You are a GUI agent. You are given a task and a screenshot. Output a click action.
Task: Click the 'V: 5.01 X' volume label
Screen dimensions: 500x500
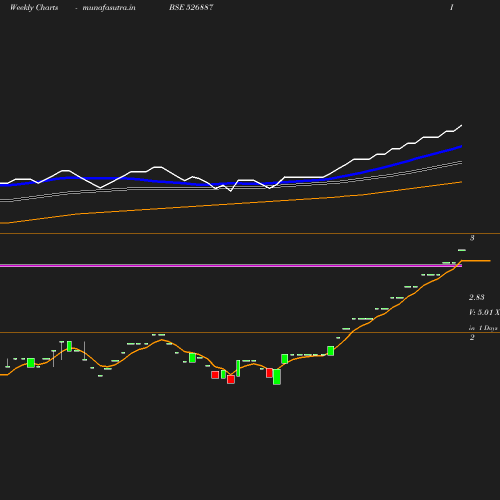[x=484, y=312]
